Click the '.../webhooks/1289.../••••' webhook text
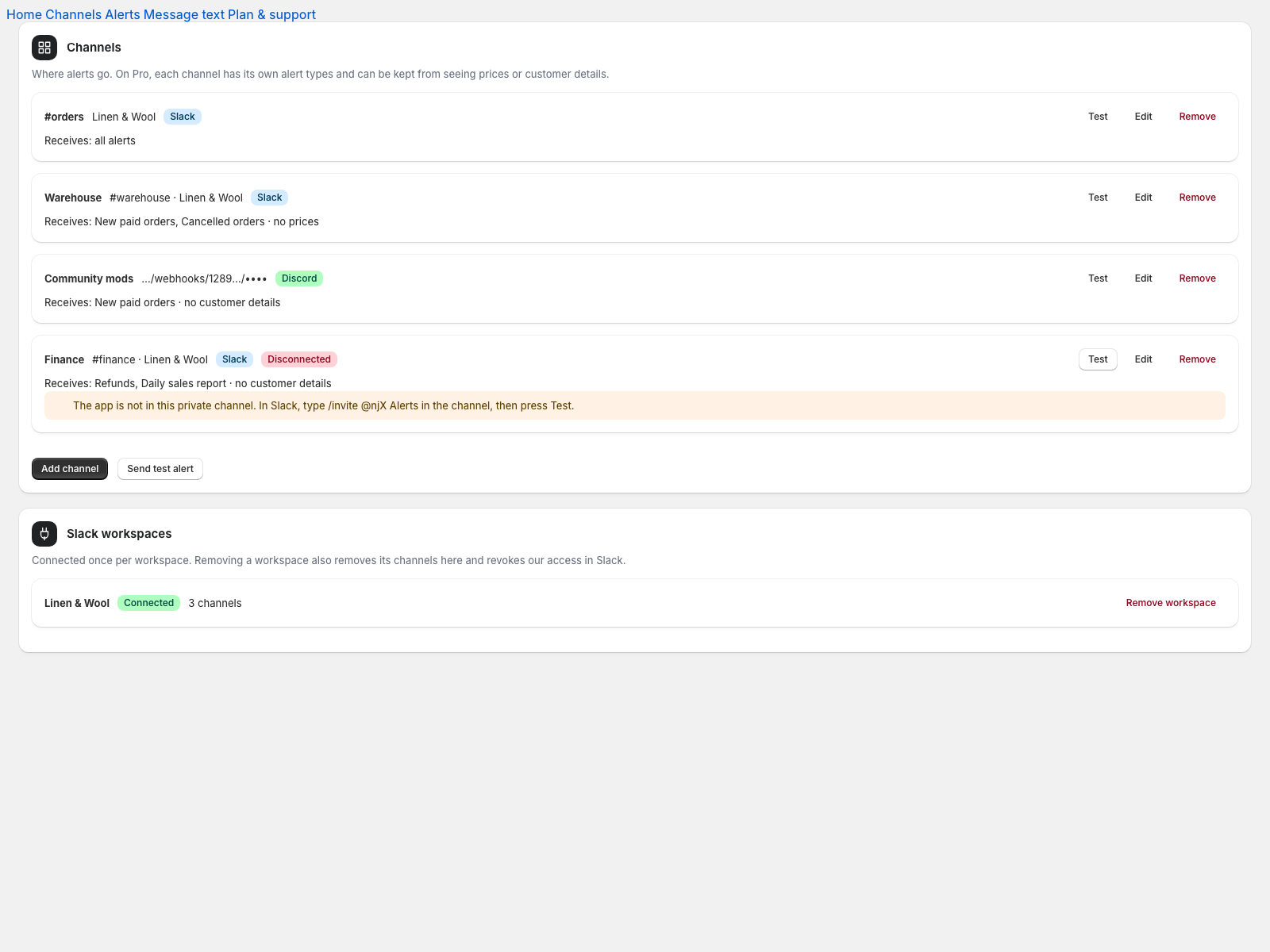The height and width of the screenshot is (952, 1270). [204, 278]
